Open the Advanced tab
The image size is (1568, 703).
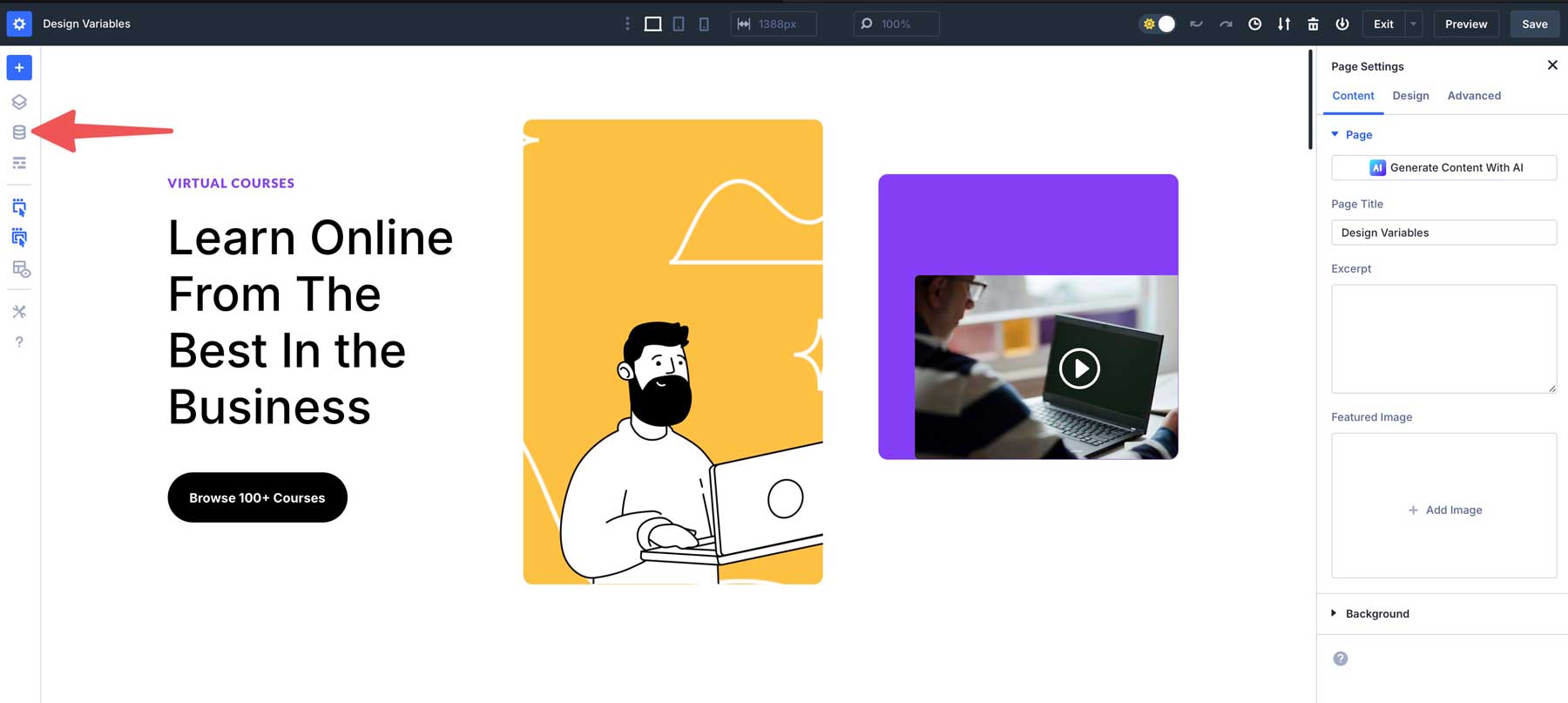(x=1474, y=96)
